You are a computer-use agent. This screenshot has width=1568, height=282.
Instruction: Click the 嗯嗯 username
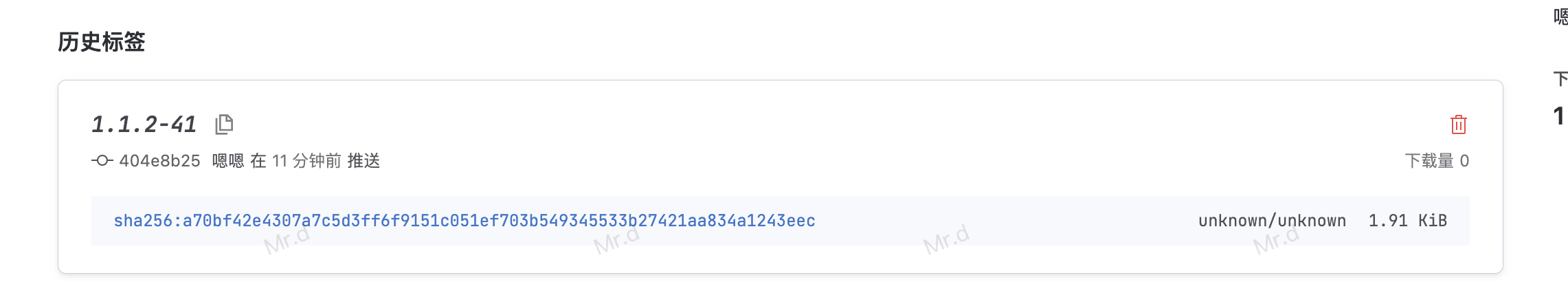228,161
